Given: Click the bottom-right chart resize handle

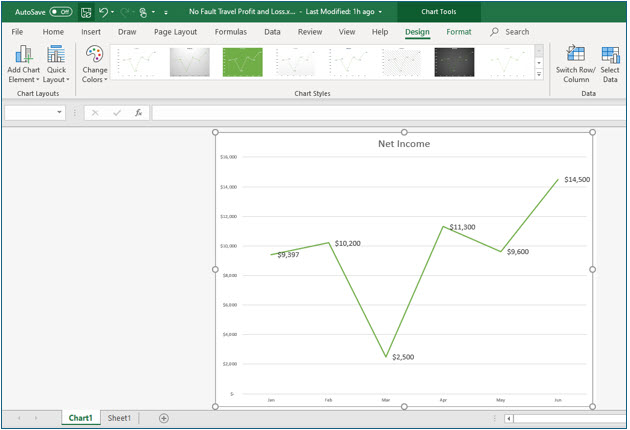Looking at the screenshot, I should pyautogui.click(x=592, y=406).
